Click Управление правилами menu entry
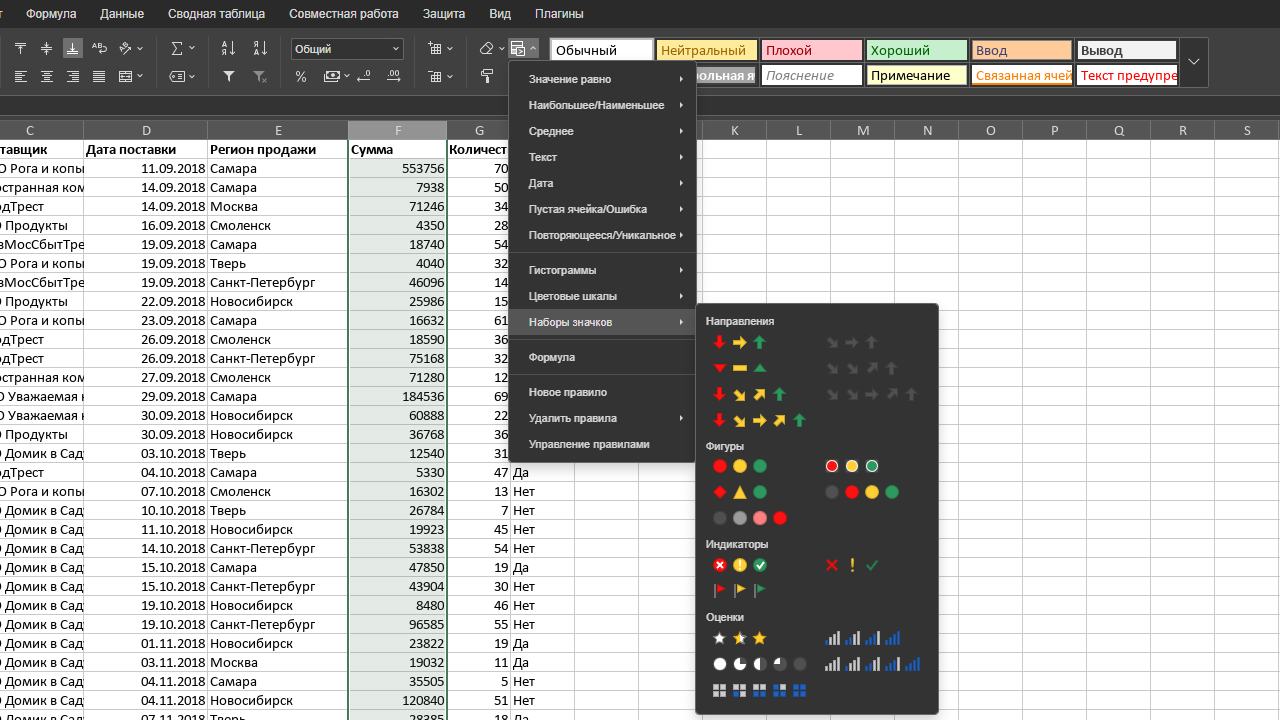The width and height of the screenshot is (1280, 720). 589,444
